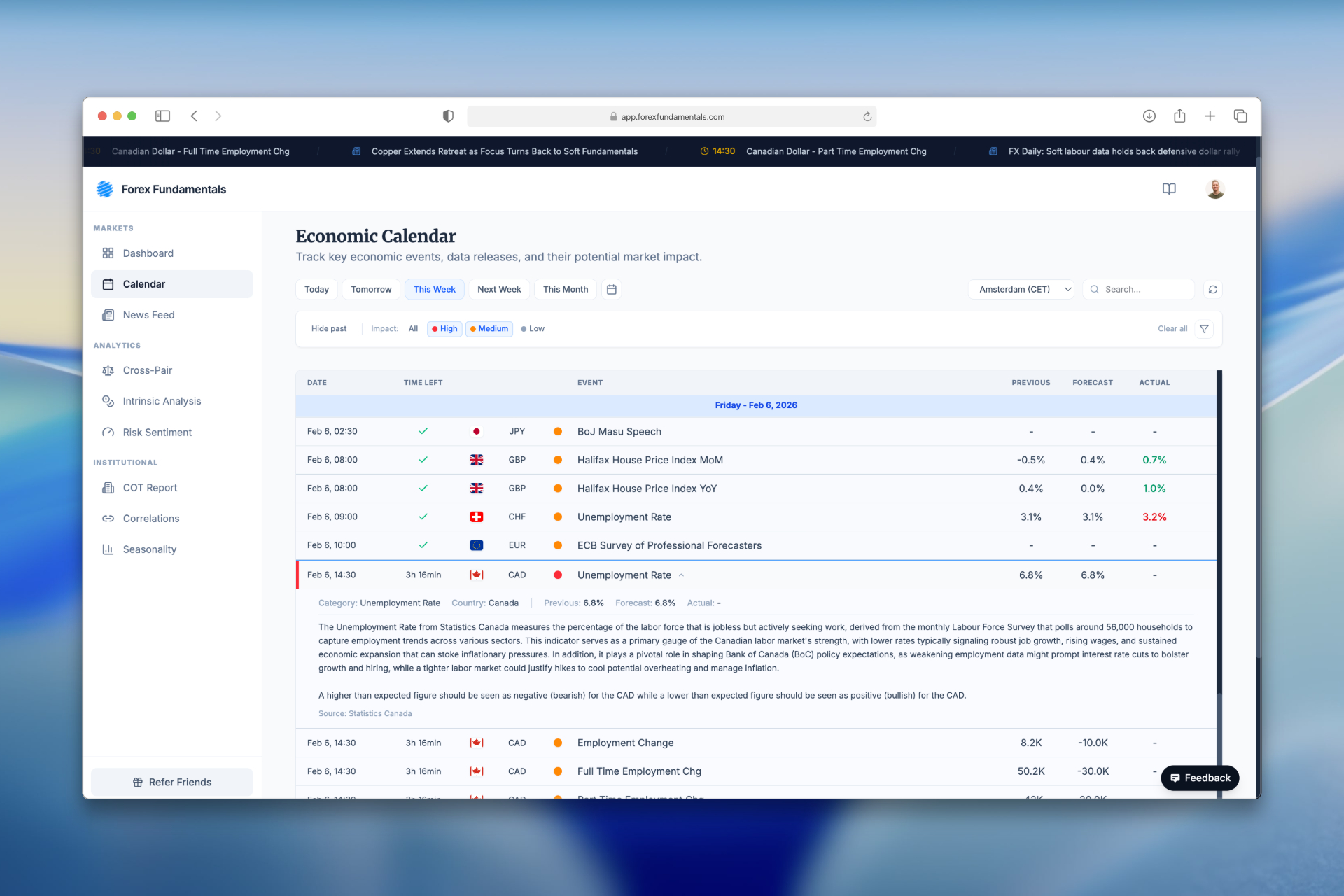This screenshot has width=1344, height=896.
Task: Open the COT Report page
Action: tap(148, 488)
